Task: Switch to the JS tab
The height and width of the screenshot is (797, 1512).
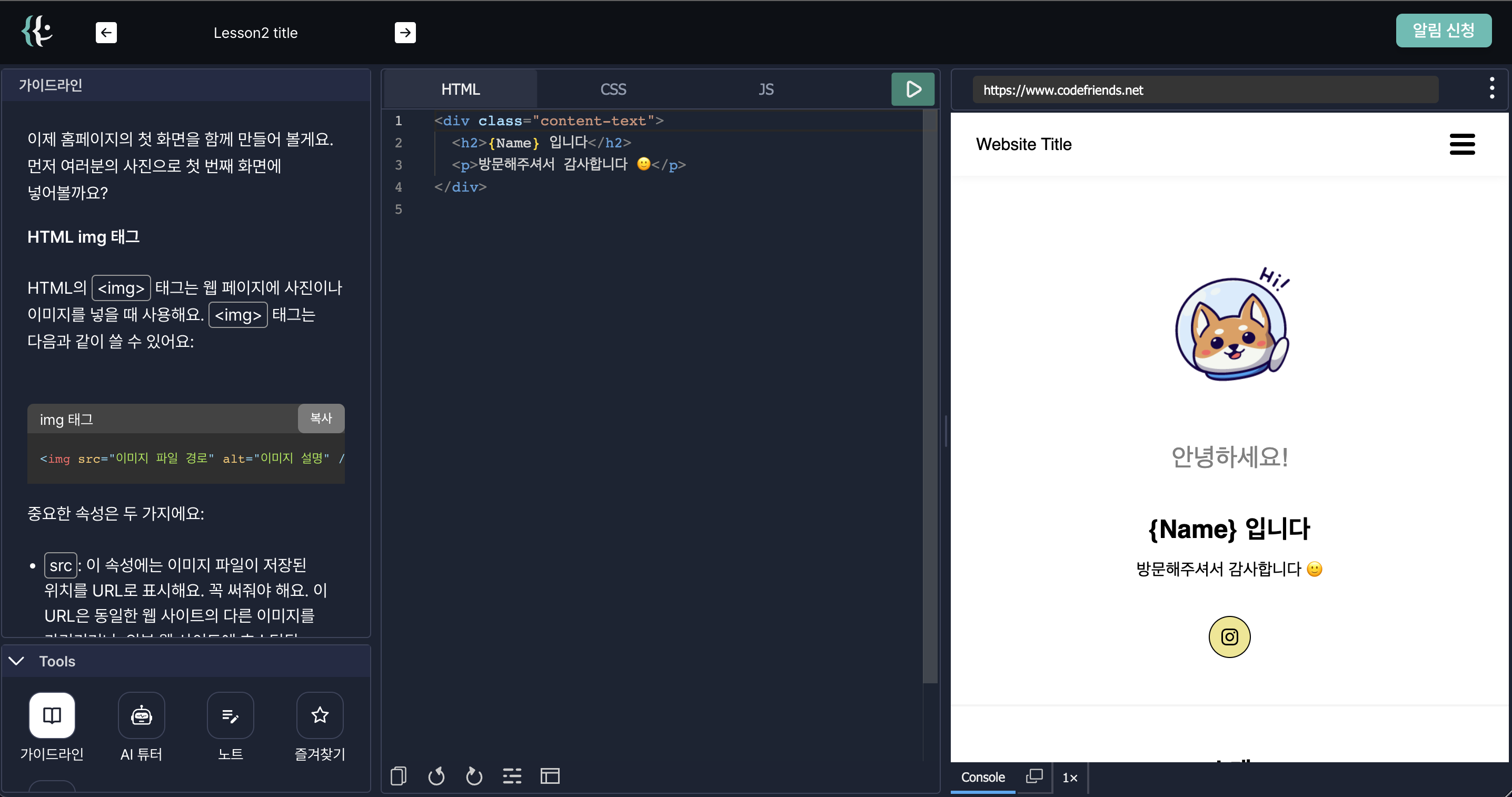Action: click(x=765, y=89)
